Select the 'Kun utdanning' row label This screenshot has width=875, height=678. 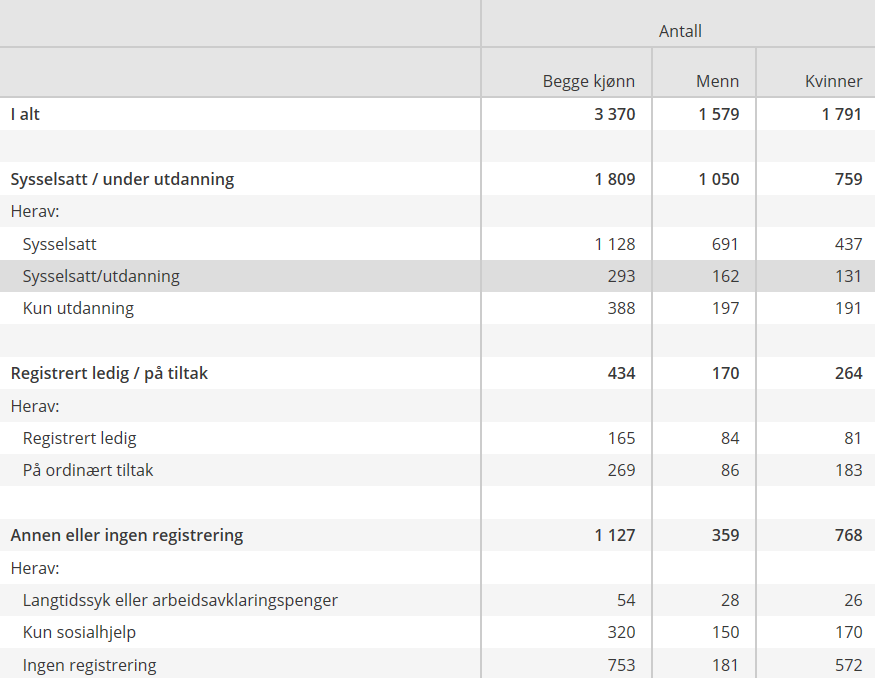point(78,308)
